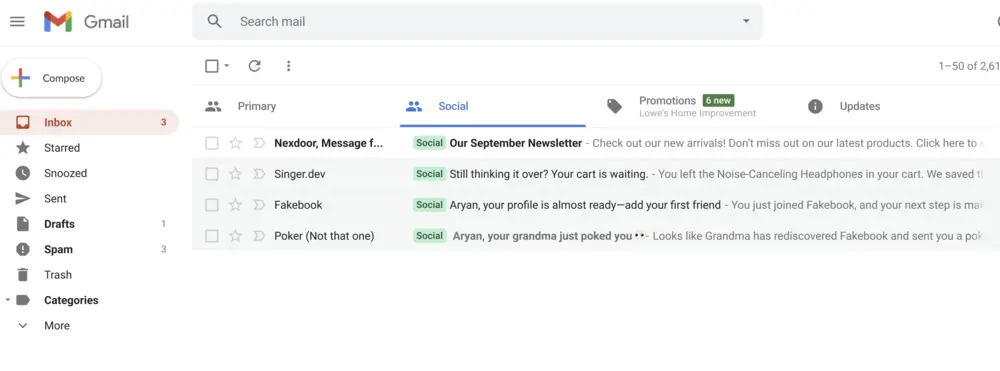This screenshot has width=1000, height=371.
Task: Click the Compose button
Action: pos(52,78)
